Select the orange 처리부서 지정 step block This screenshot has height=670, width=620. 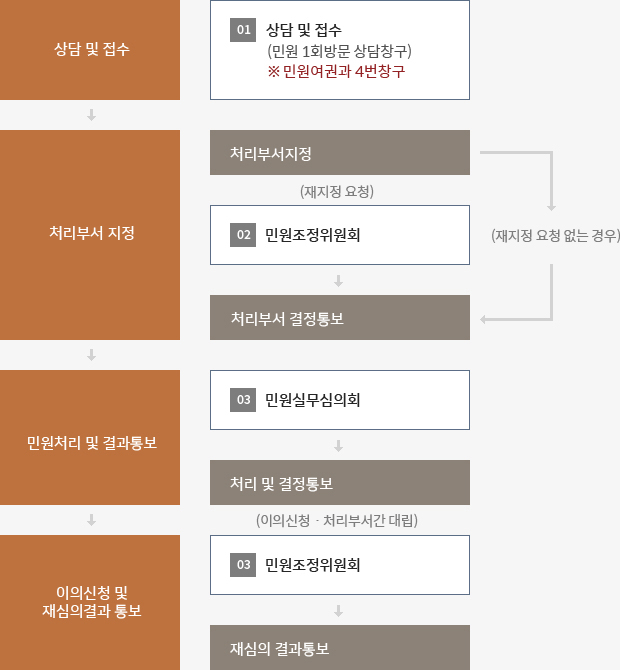(x=90, y=235)
